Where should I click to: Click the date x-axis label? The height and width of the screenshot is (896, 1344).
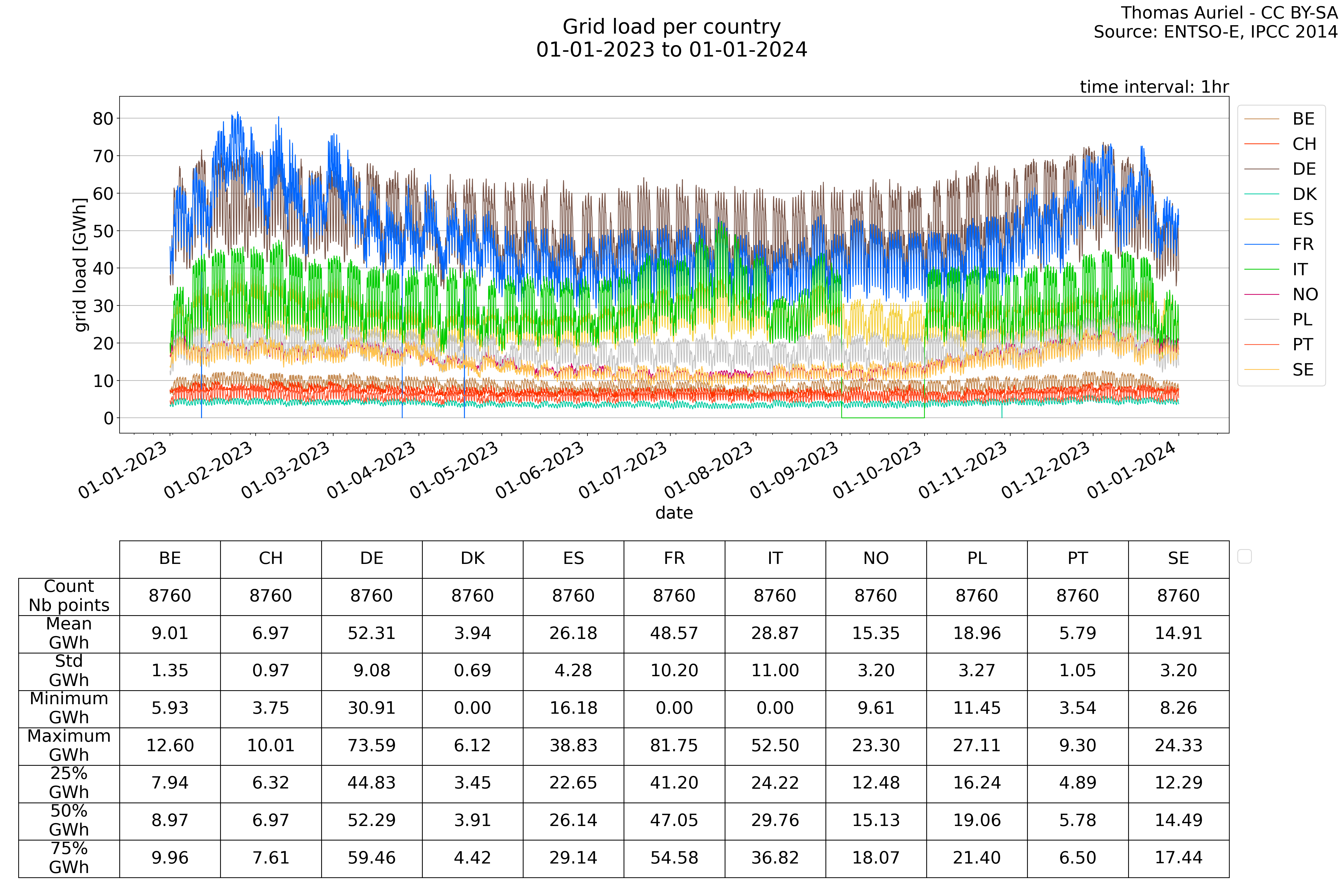point(674,513)
